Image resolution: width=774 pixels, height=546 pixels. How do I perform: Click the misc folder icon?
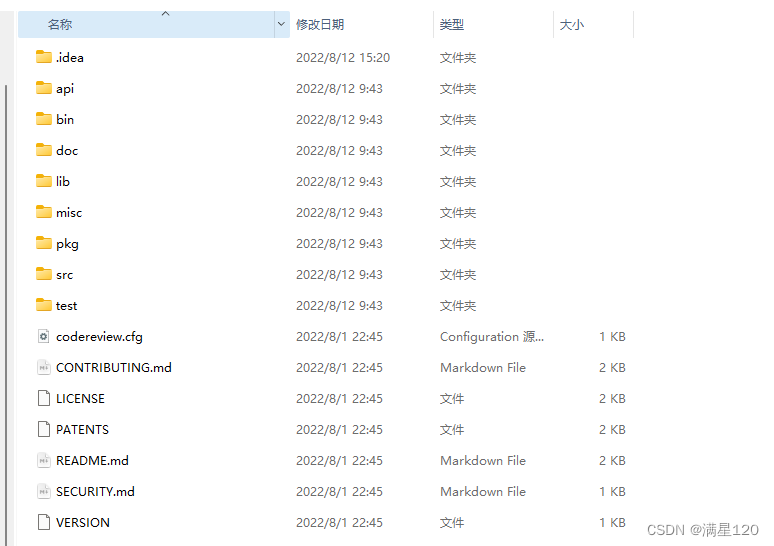(43, 212)
